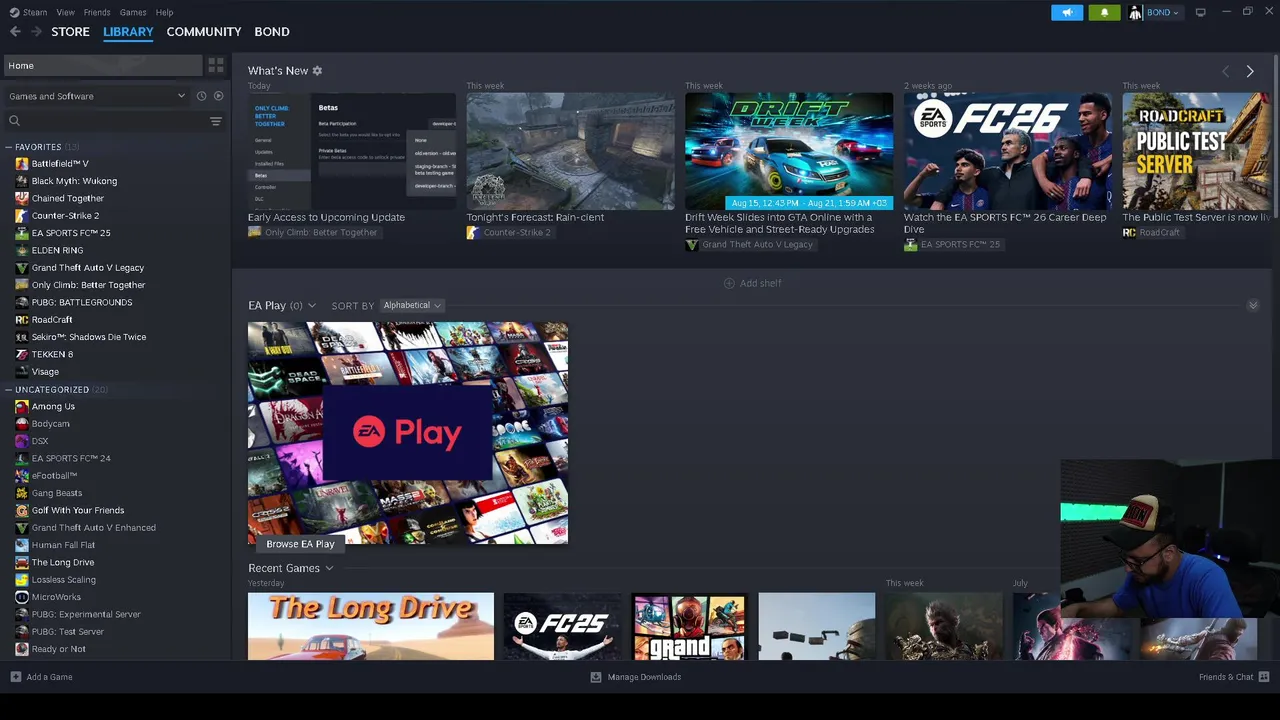This screenshot has width=1280, height=720.
Task: Open the Steam menu
Action: click(35, 12)
